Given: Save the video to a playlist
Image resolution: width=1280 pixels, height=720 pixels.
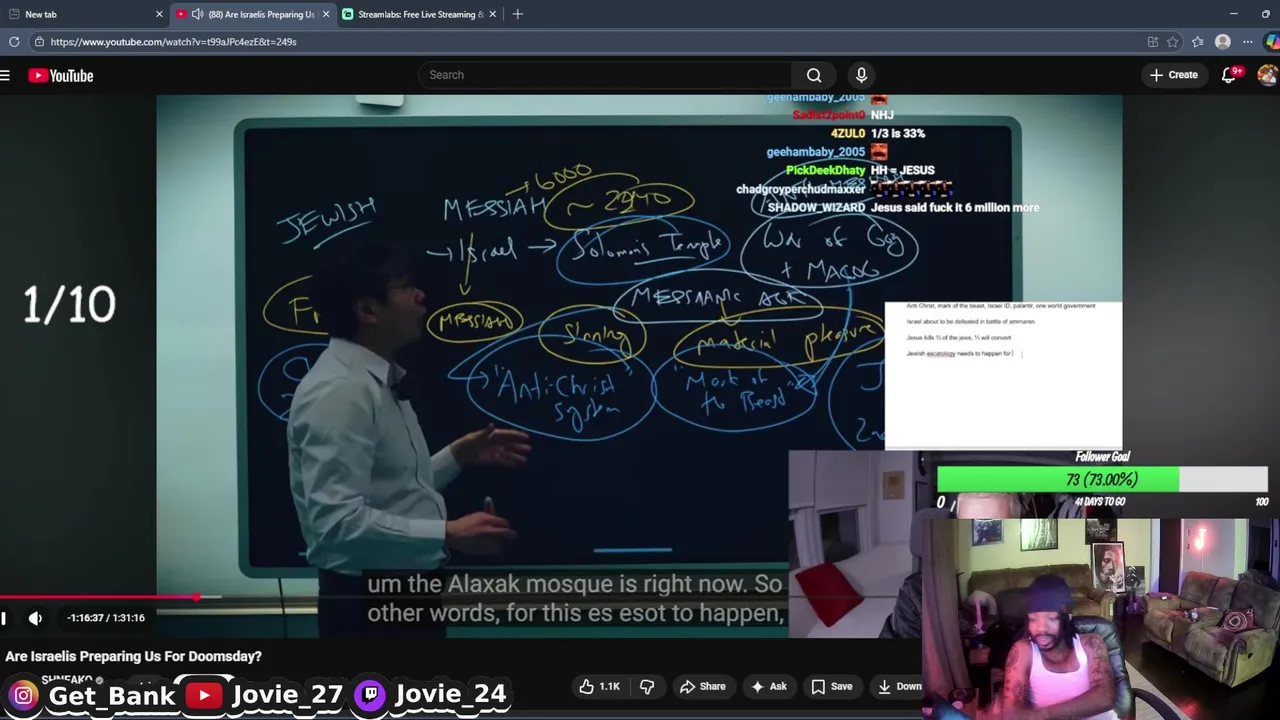Looking at the screenshot, I should (x=831, y=686).
